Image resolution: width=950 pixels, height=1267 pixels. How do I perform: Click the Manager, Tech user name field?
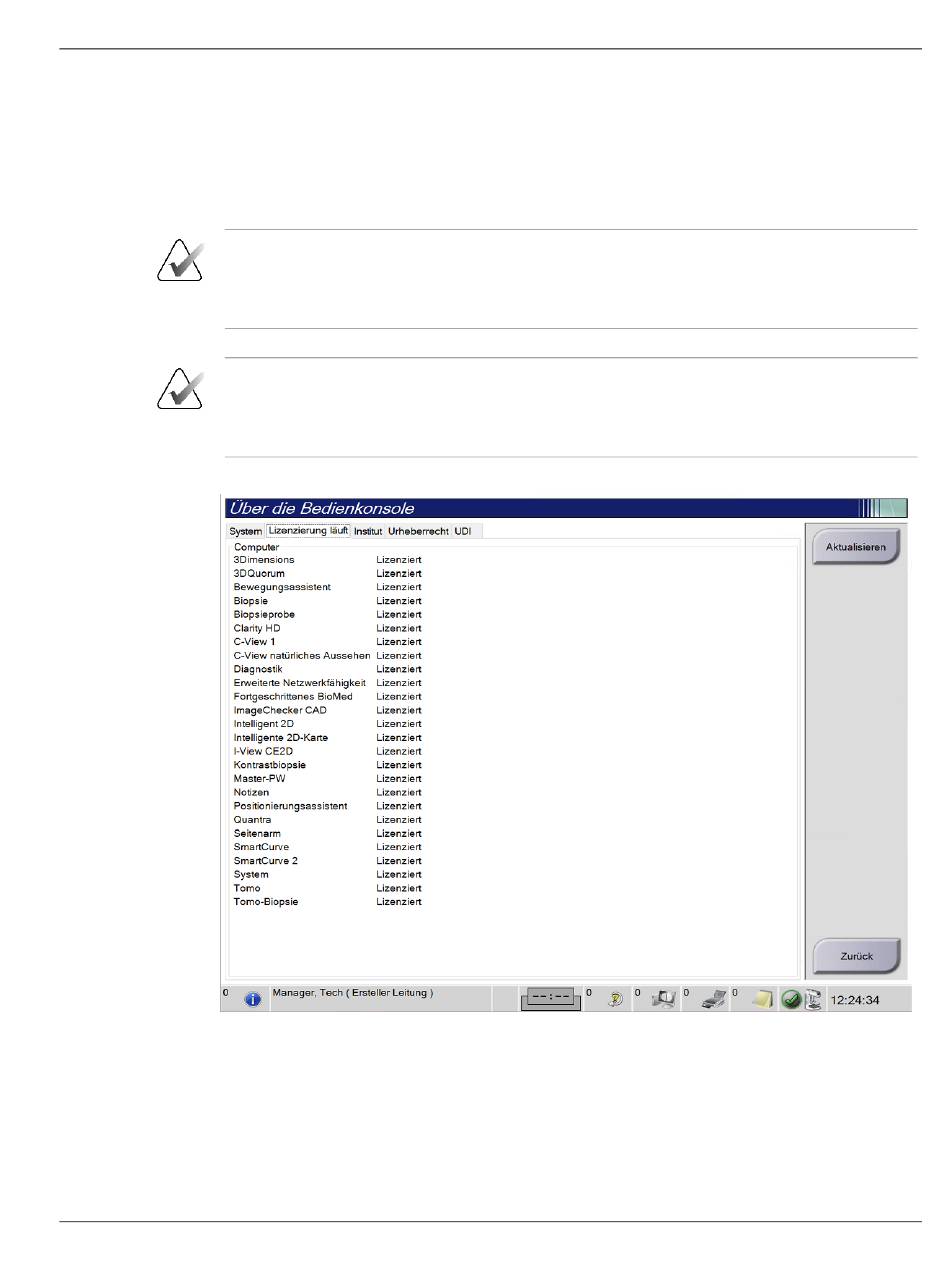point(353,995)
